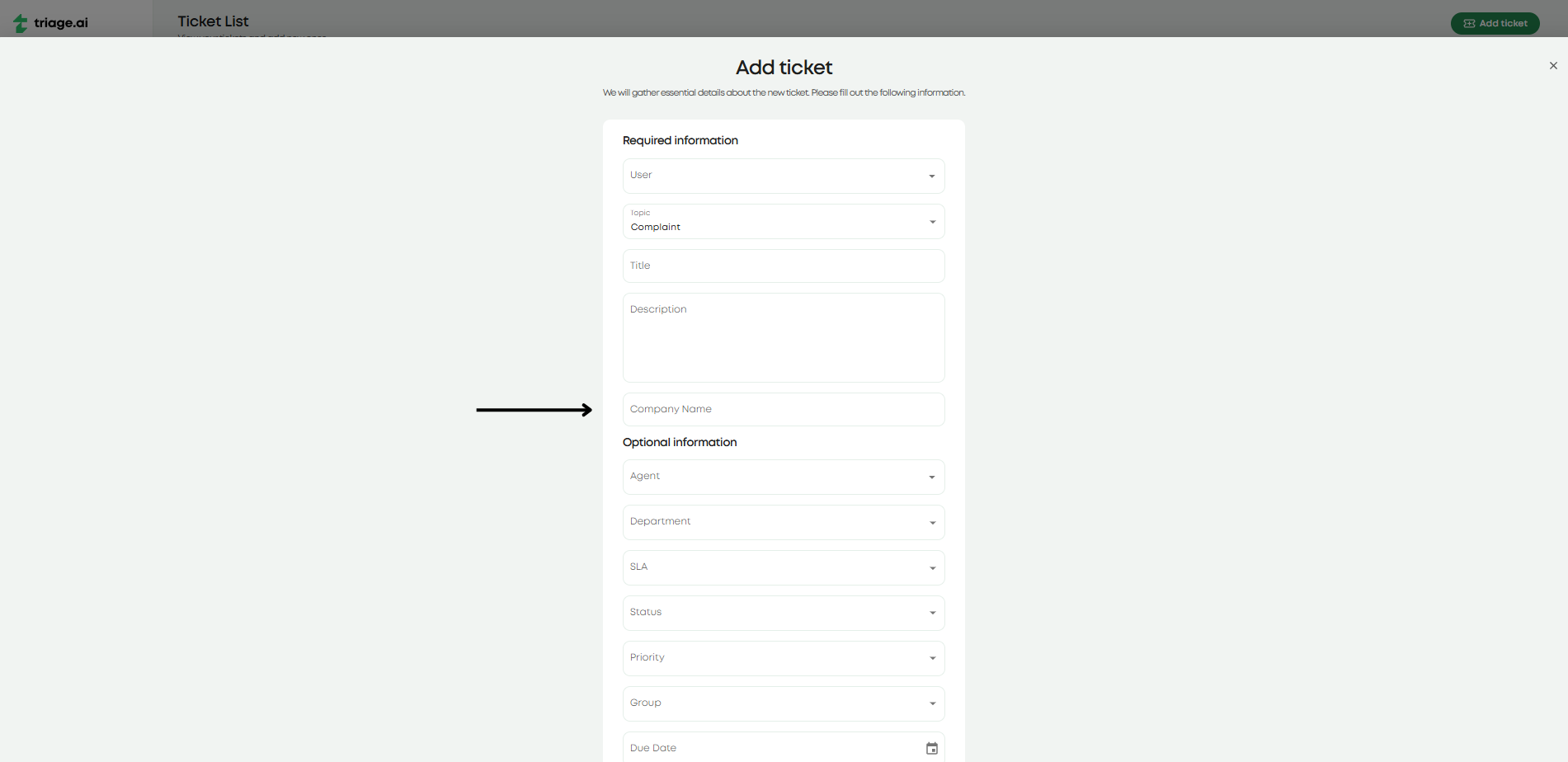Click the Add ticket button

(1495, 23)
